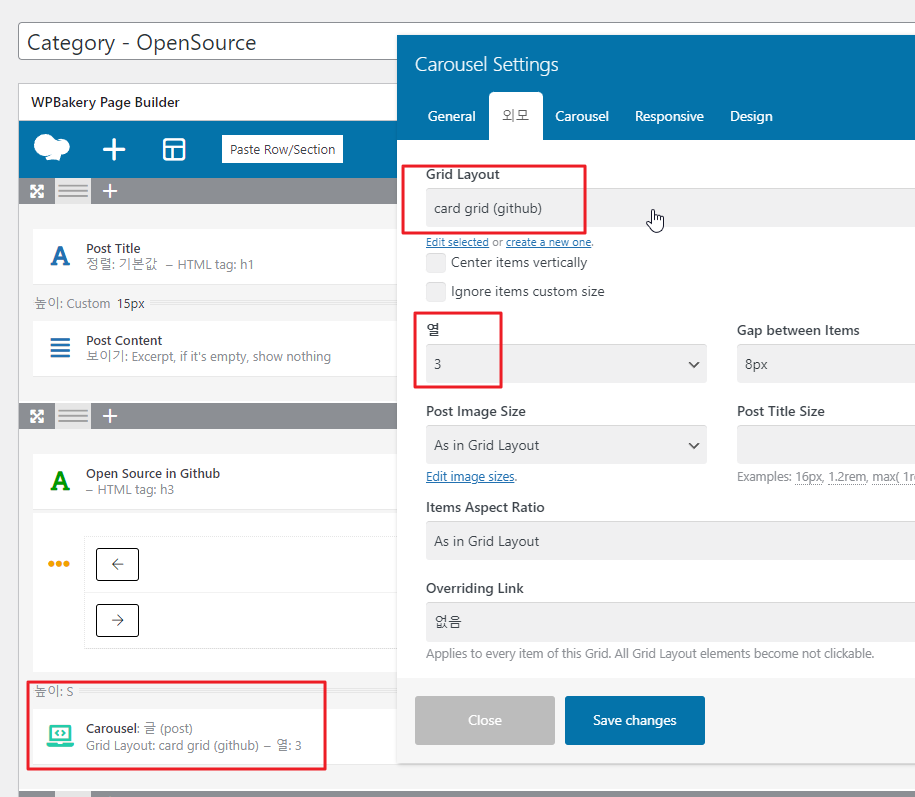Viewport: 915px width, 797px height.
Task: Open first row's column layout icon
Action: click(x=73, y=191)
